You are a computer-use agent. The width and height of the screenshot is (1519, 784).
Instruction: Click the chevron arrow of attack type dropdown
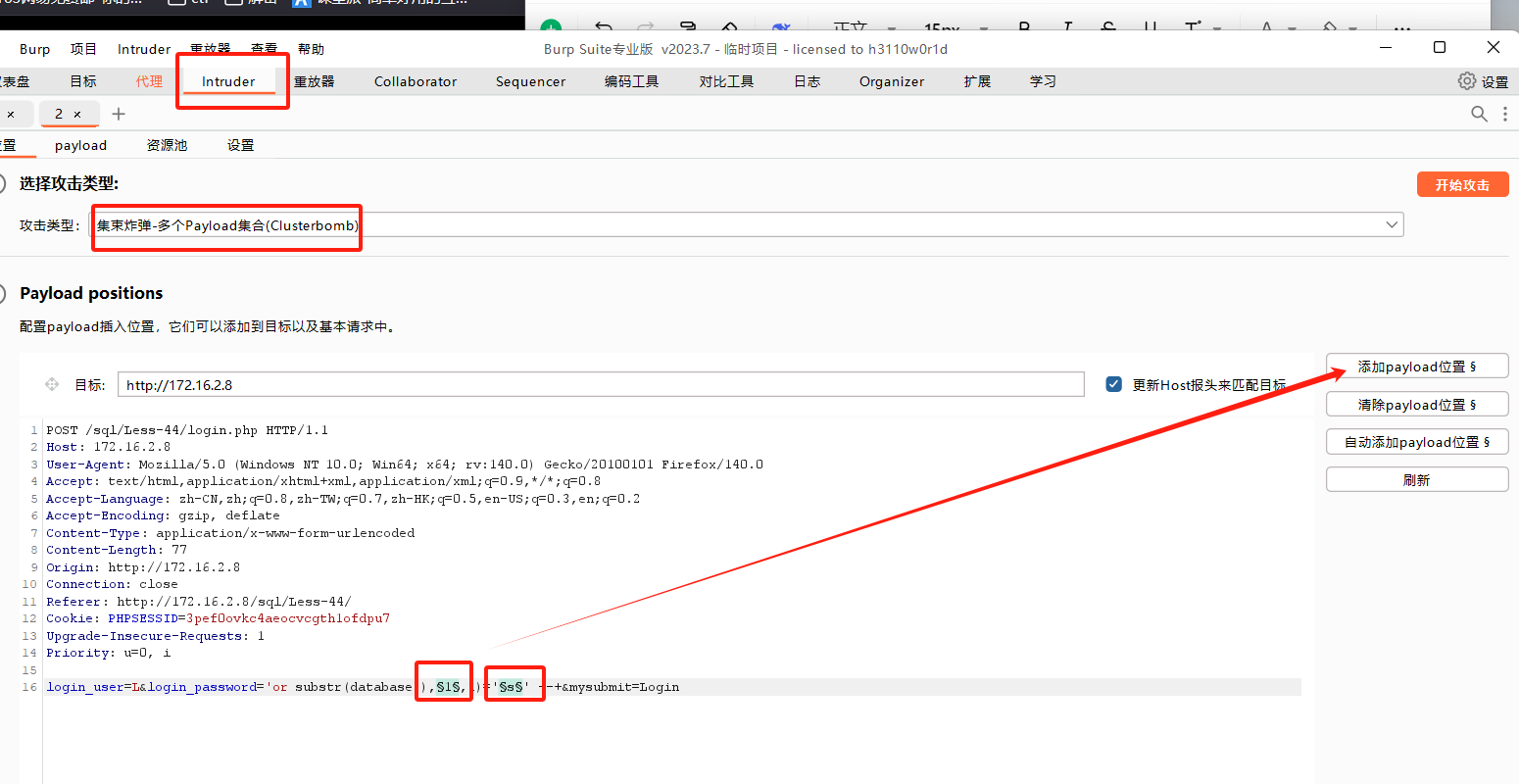(1391, 225)
